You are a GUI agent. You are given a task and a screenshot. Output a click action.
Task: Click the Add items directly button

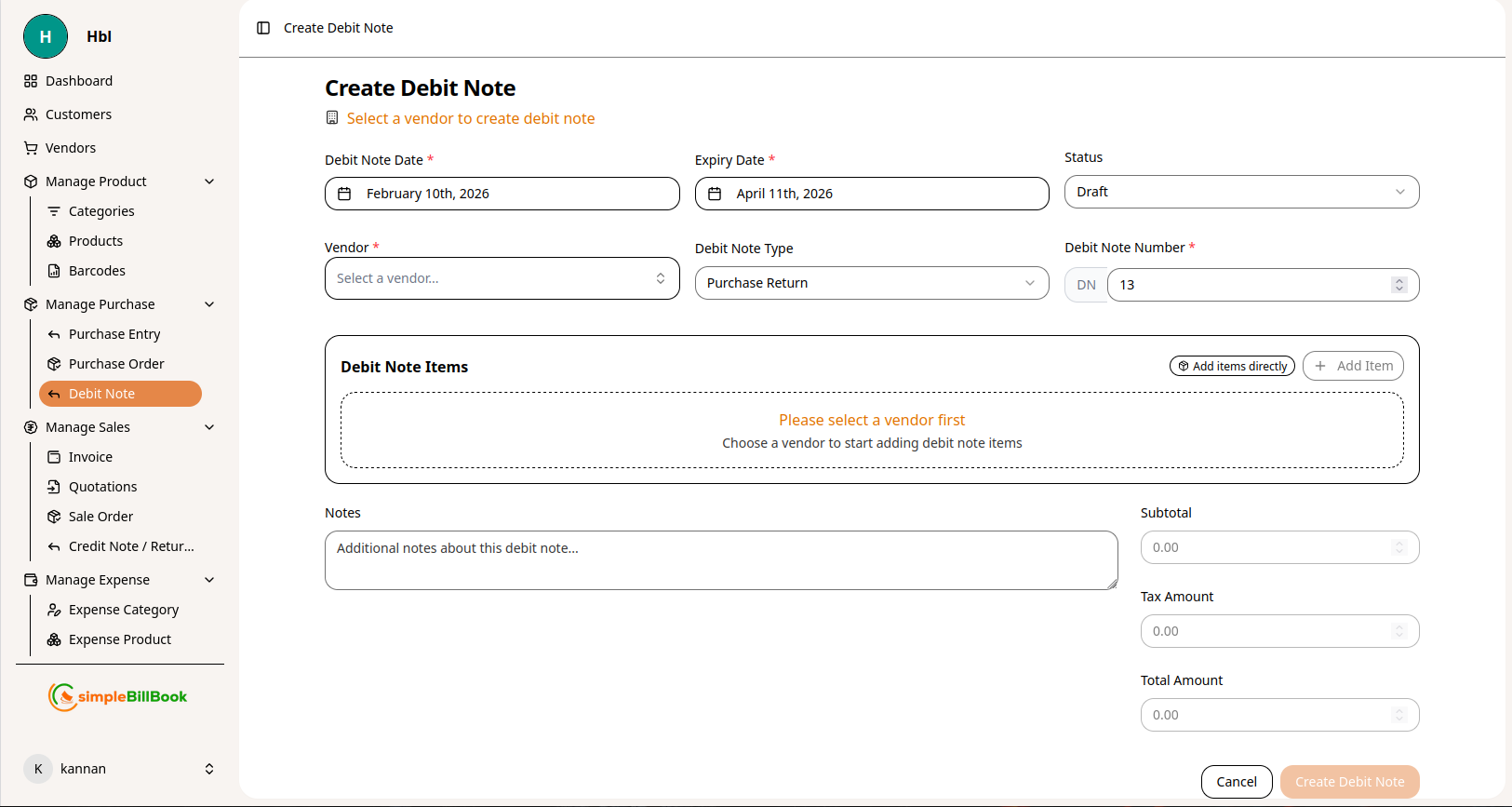pos(1232,366)
